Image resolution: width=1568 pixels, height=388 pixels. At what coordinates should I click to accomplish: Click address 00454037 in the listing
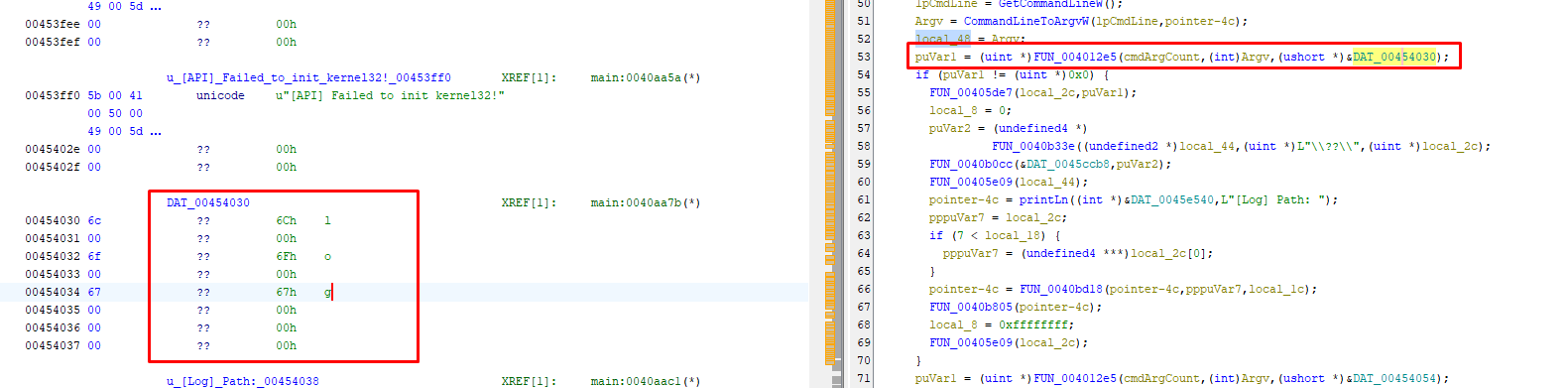tap(53, 345)
